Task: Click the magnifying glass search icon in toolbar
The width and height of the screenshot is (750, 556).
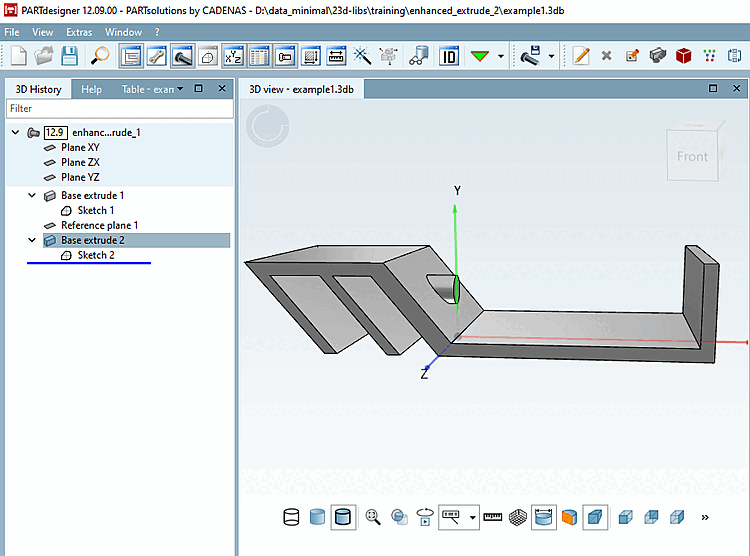Action: 101,55
